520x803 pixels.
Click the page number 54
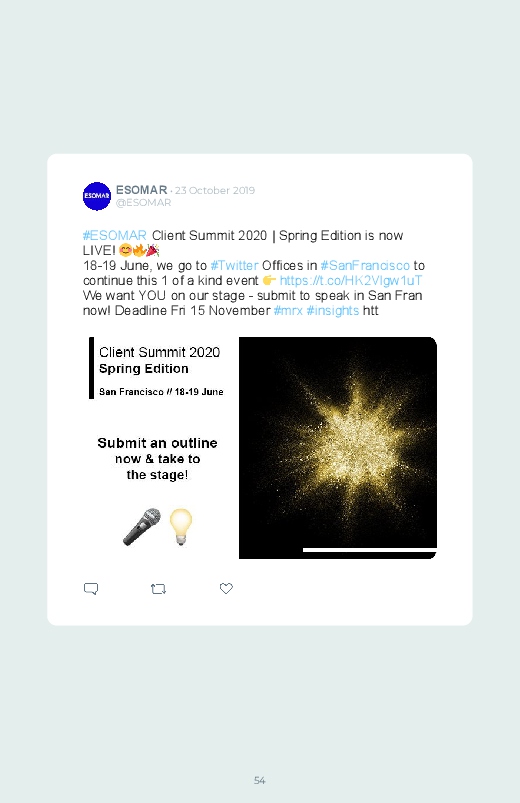pos(260,780)
